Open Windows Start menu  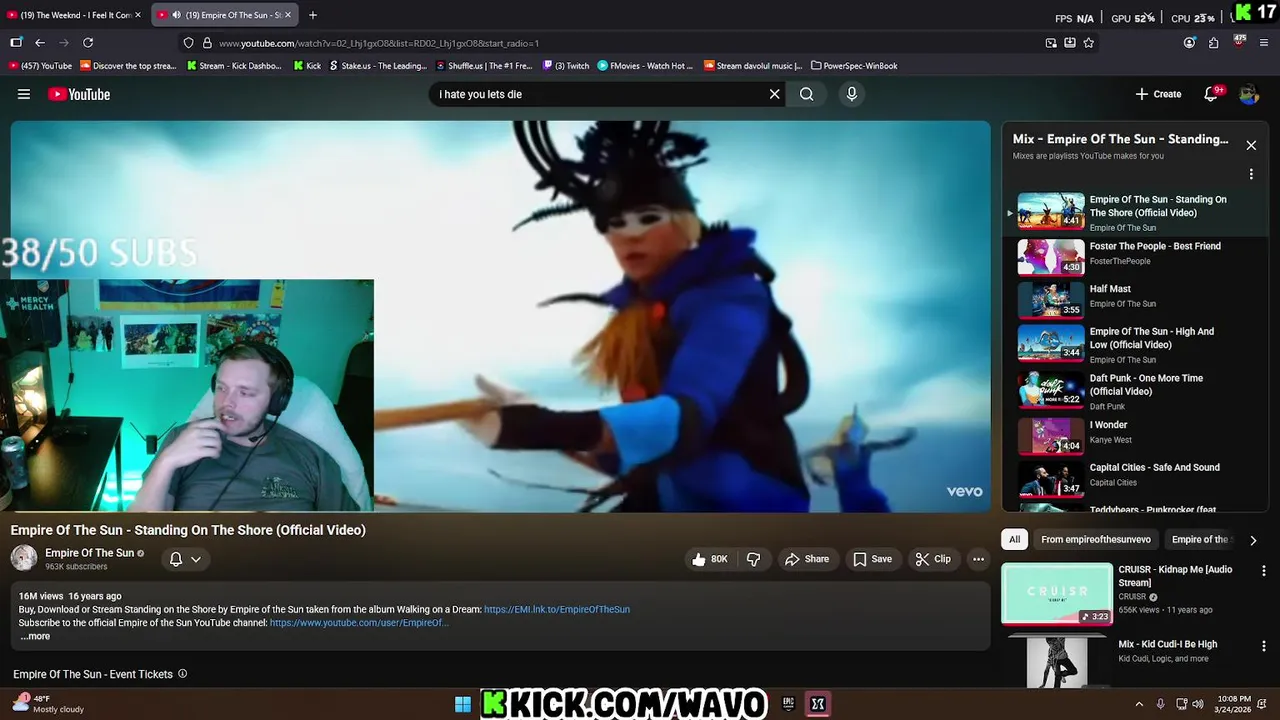(x=463, y=704)
